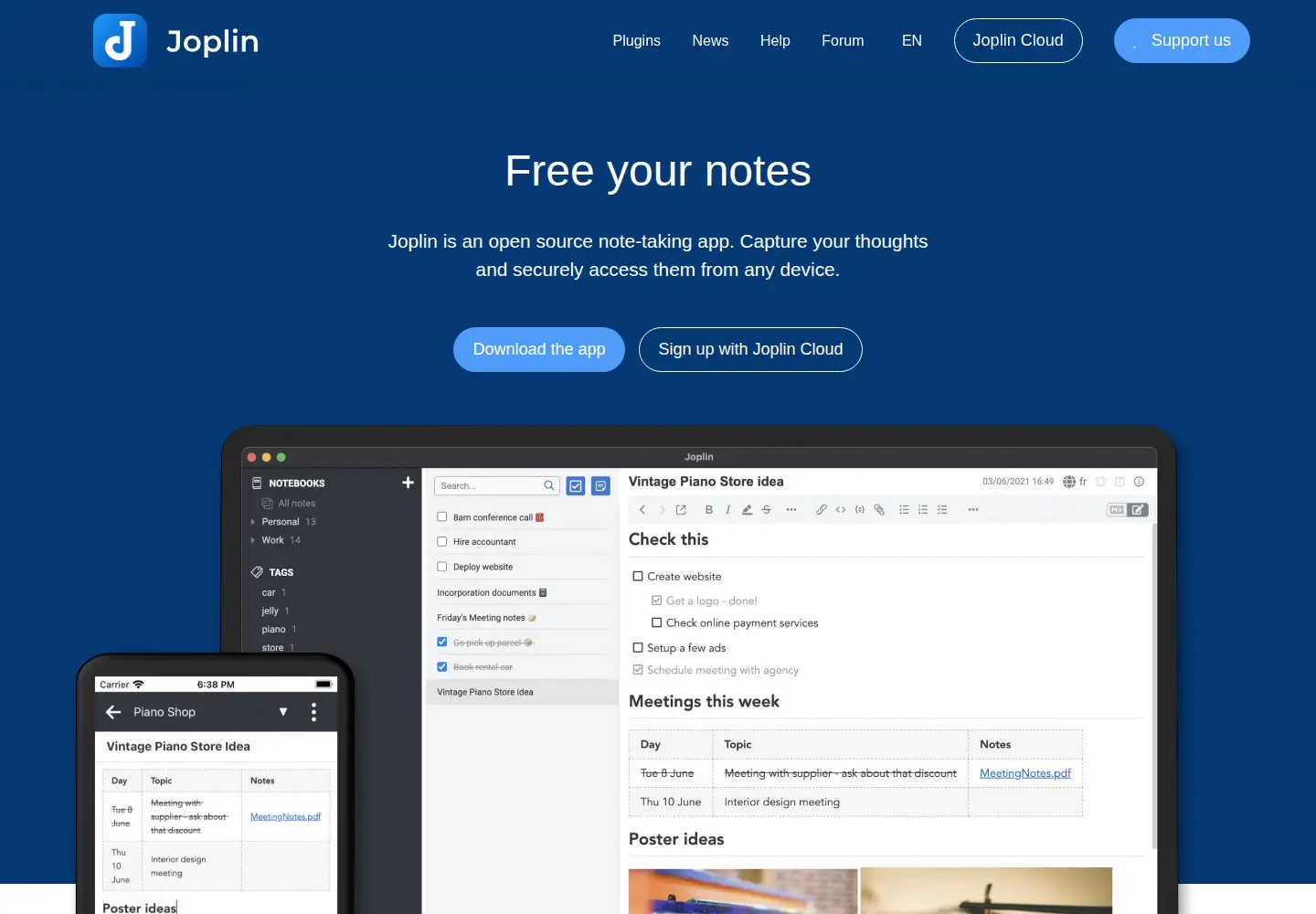The height and width of the screenshot is (914, 1316).
Task: Apply highlight formatting in editor toolbar
Action: [747, 510]
